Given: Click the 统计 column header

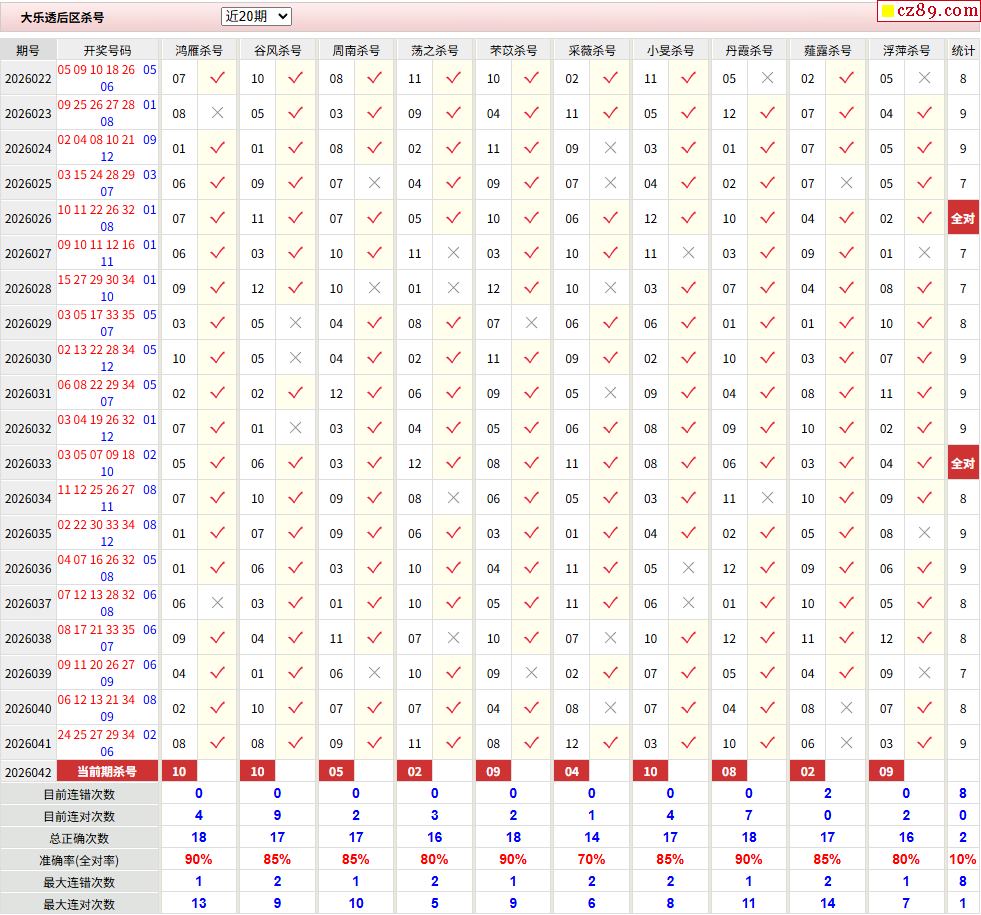Looking at the screenshot, I should [963, 50].
